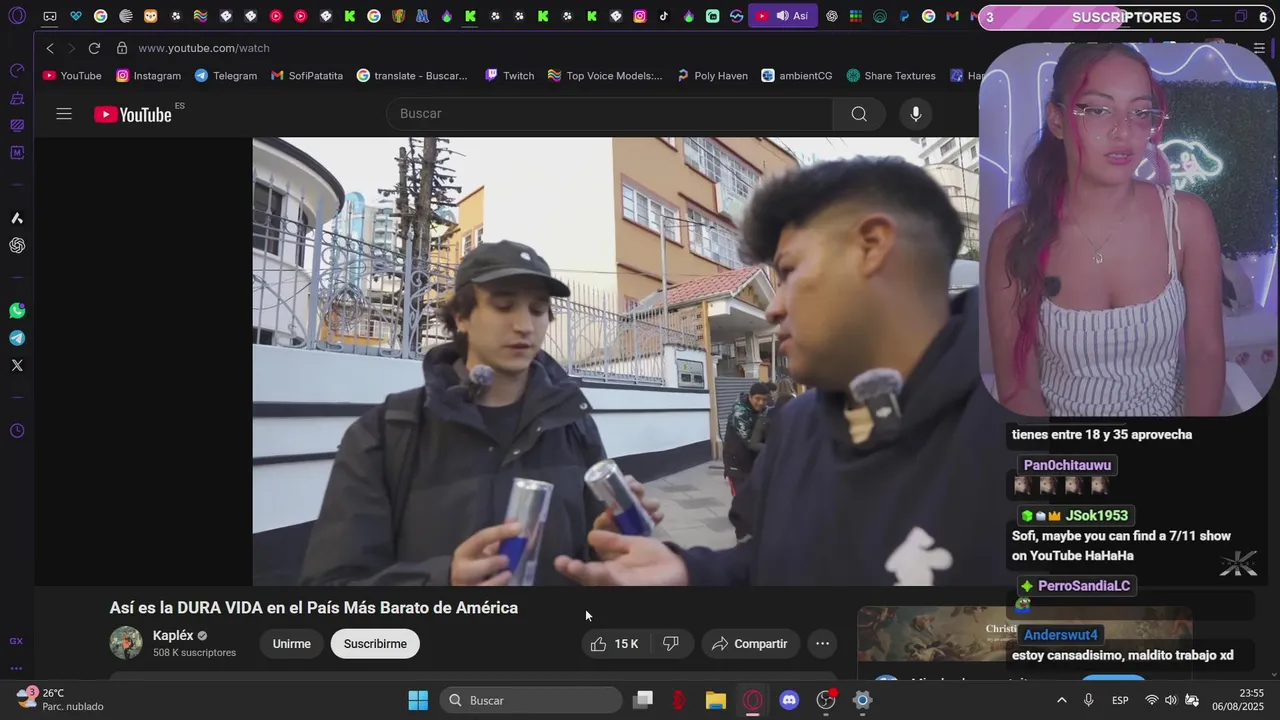
Task: Open the Kapléx channel name link
Action: coord(172,635)
